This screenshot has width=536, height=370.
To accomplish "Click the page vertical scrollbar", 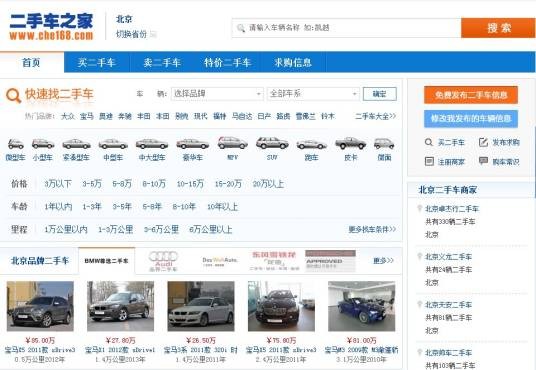I will click(534, 161).
